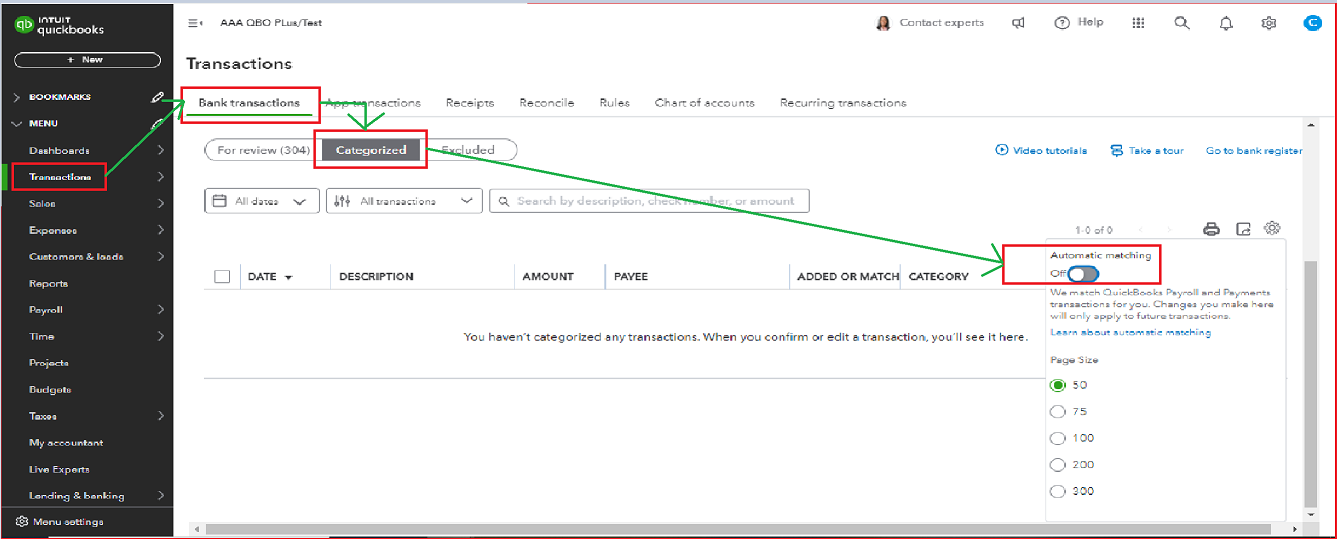Image resolution: width=1337 pixels, height=539 pixels.
Task: Select page size 100
Action: coord(1058,438)
